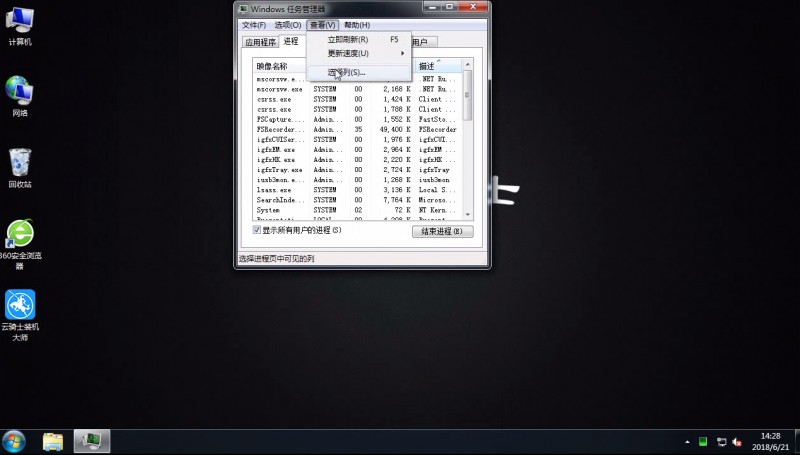
Task: Choose 立即刷新(R) from the menu
Action: pos(359,39)
